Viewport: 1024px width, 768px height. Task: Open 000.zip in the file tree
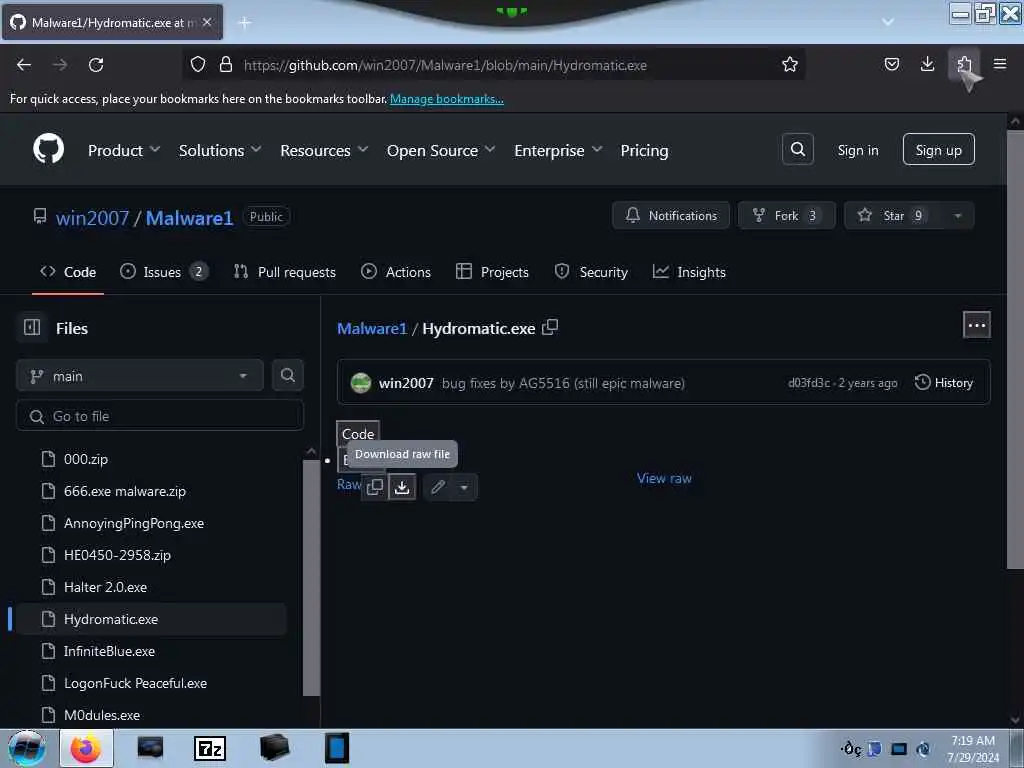pyautogui.click(x=86, y=459)
